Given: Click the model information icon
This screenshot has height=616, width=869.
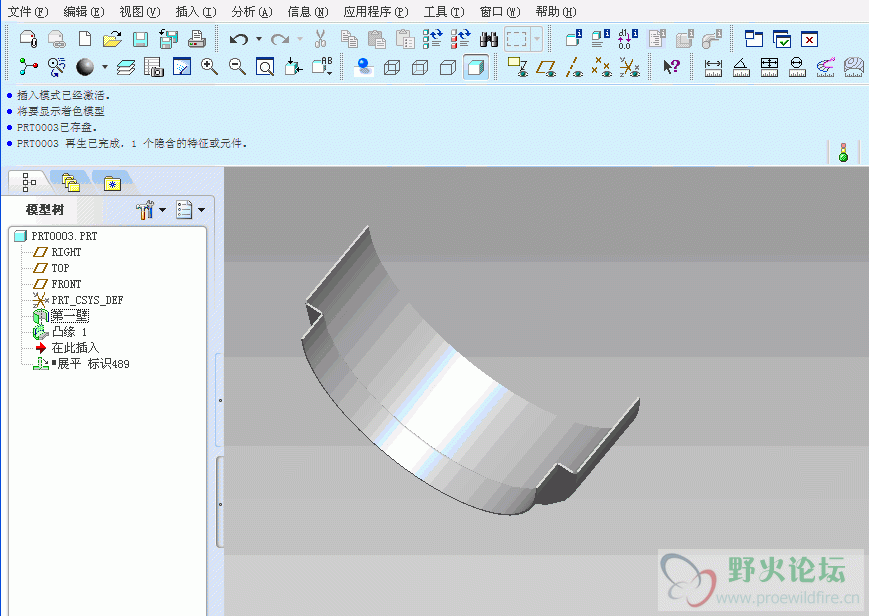Looking at the screenshot, I should pos(573,39).
